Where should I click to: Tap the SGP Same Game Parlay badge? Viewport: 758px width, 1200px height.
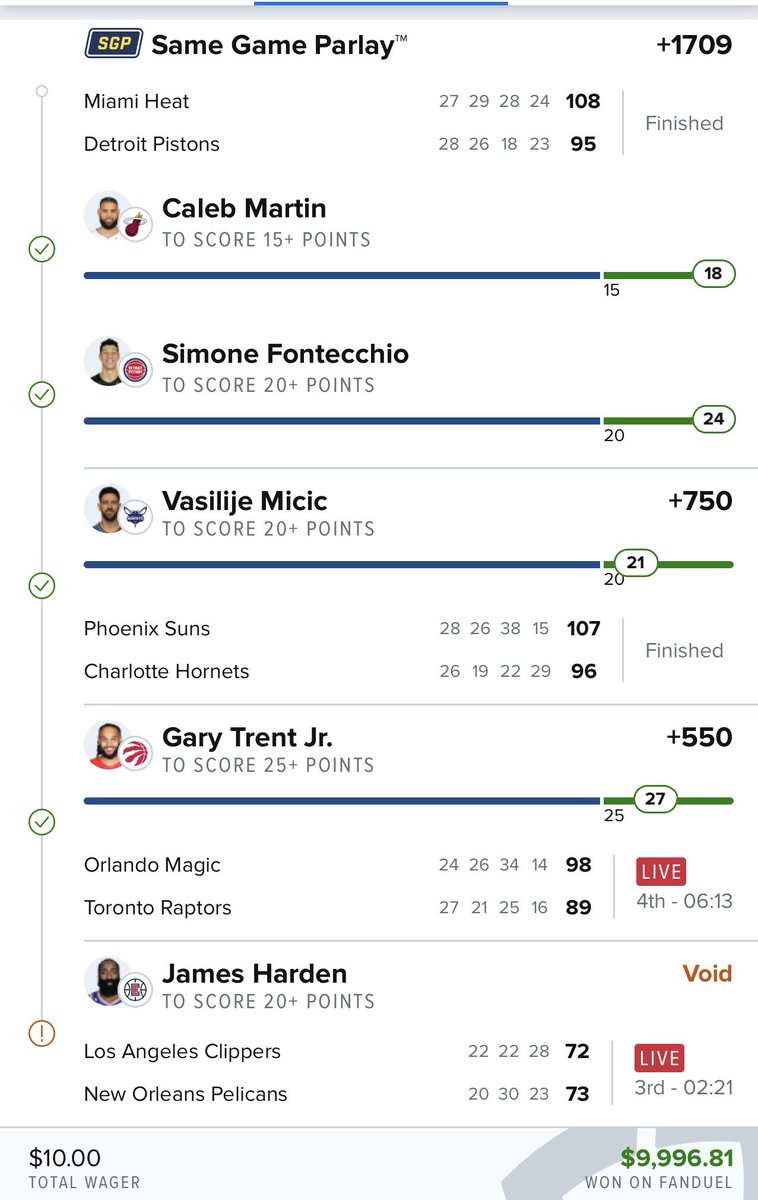click(x=113, y=45)
